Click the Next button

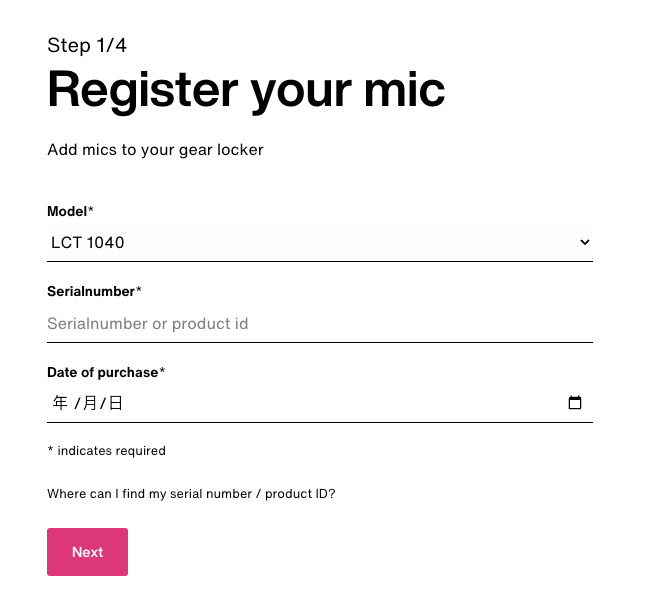(87, 552)
